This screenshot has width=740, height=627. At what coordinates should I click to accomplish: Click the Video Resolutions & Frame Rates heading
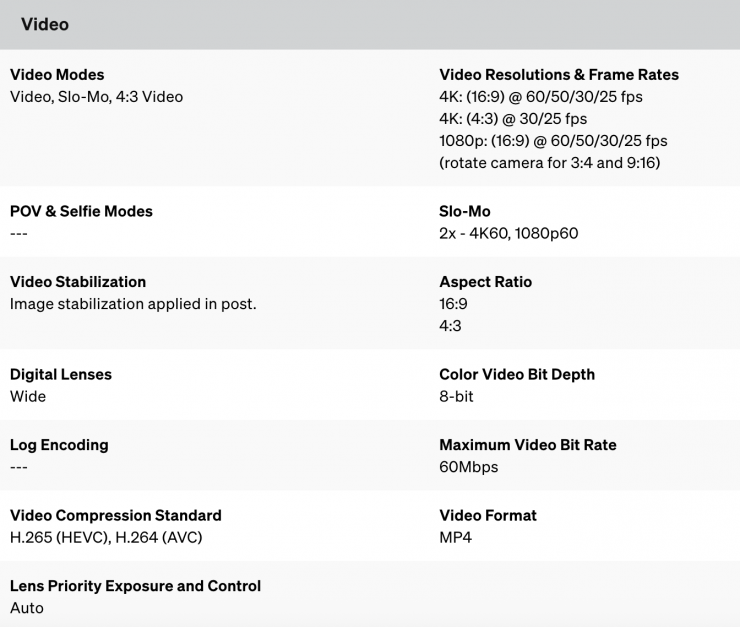pyautogui.click(x=559, y=75)
